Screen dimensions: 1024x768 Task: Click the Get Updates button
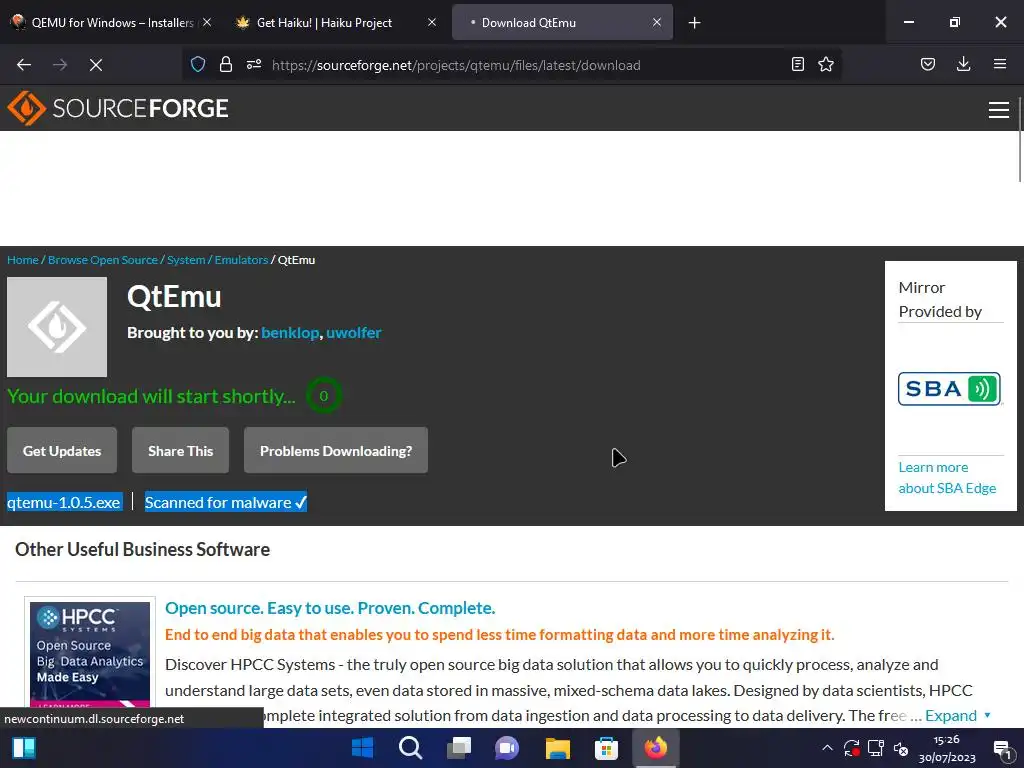[62, 451]
